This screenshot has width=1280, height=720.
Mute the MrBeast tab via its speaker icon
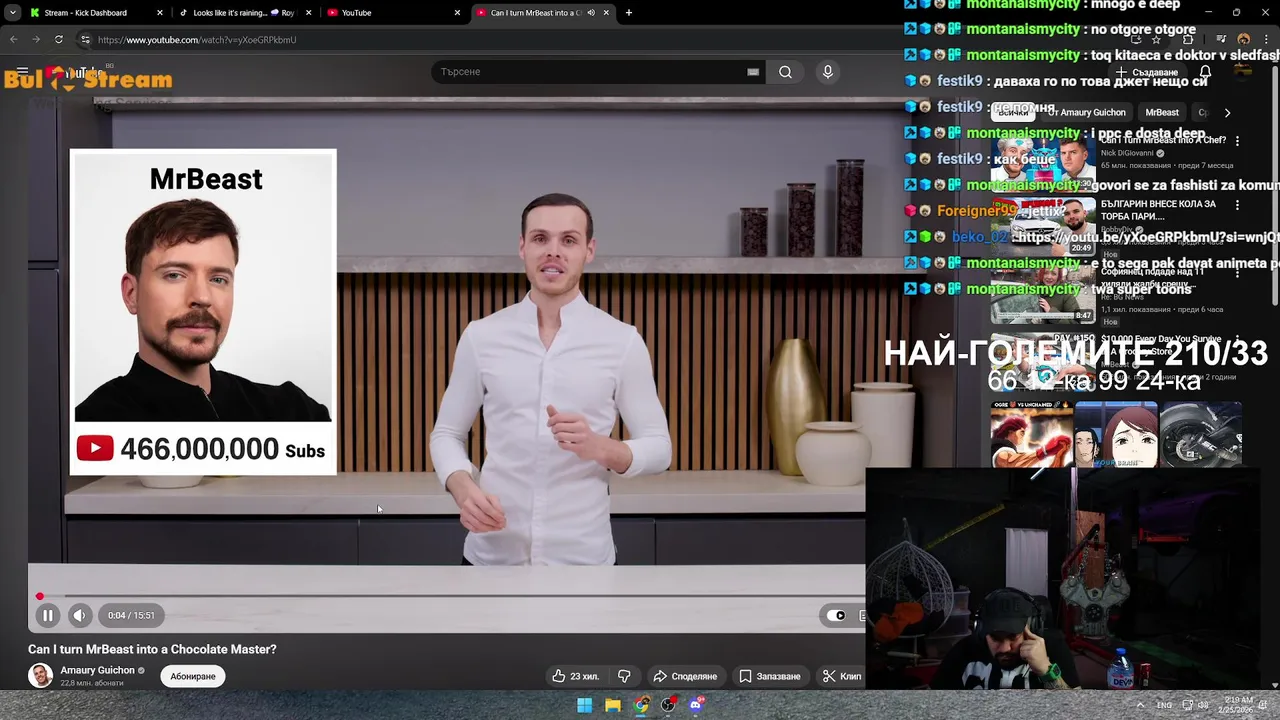(x=591, y=13)
